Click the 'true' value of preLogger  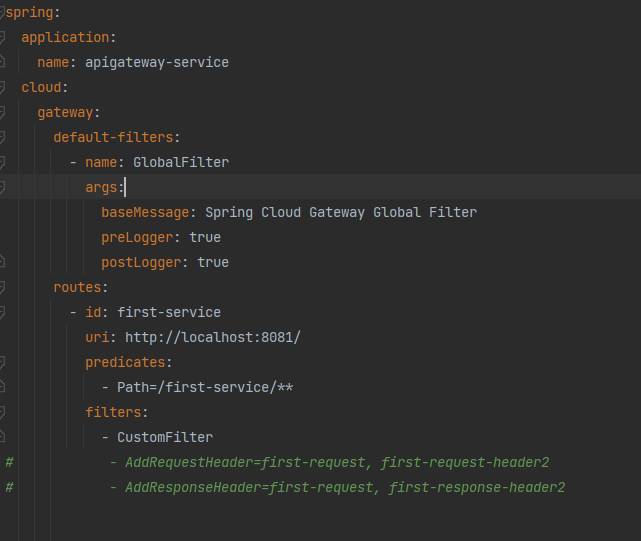tap(205, 238)
